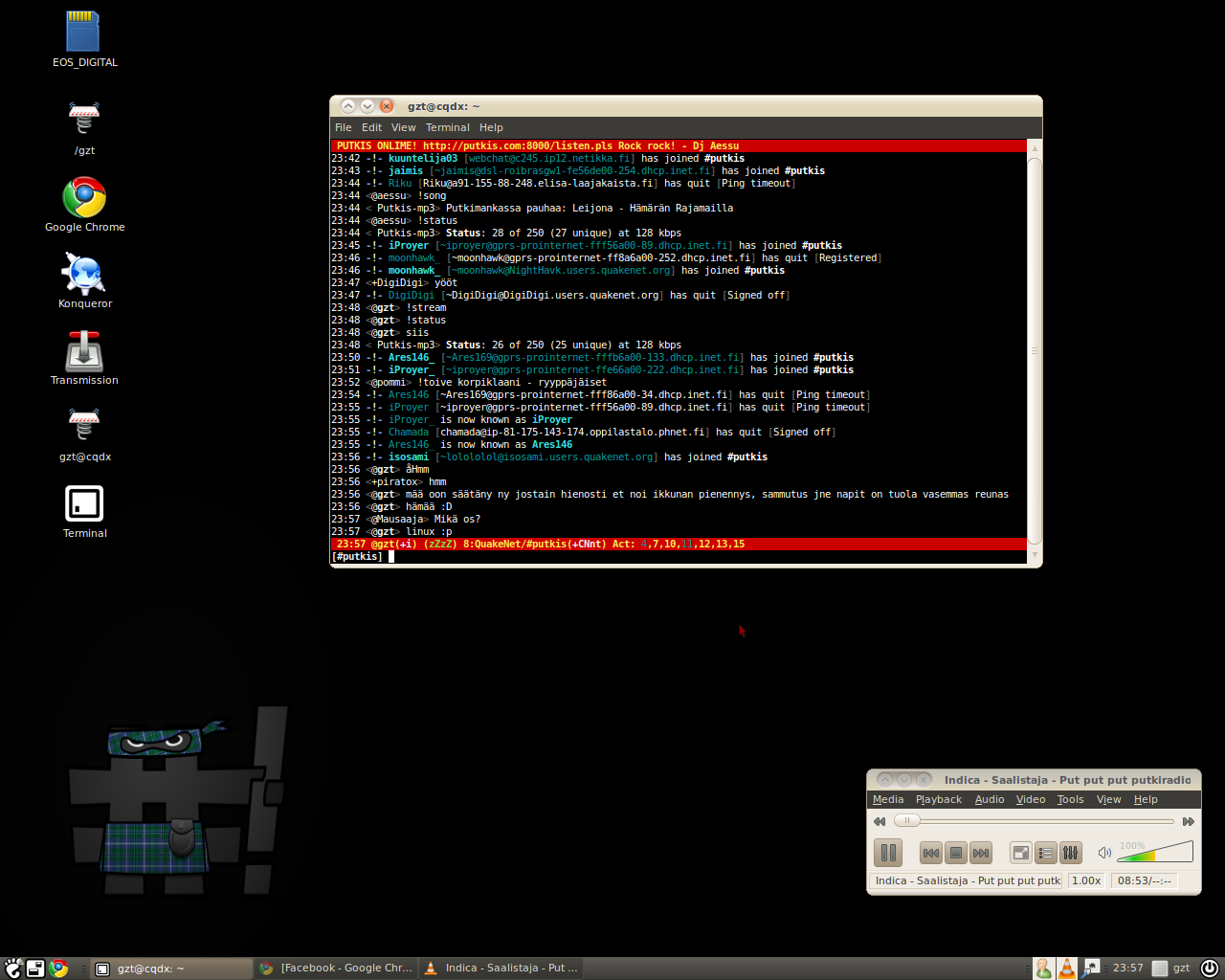Image resolution: width=1225 pixels, height=980 pixels.
Task: Click the VLC tray icon in panel
Action: point(1066,969)
